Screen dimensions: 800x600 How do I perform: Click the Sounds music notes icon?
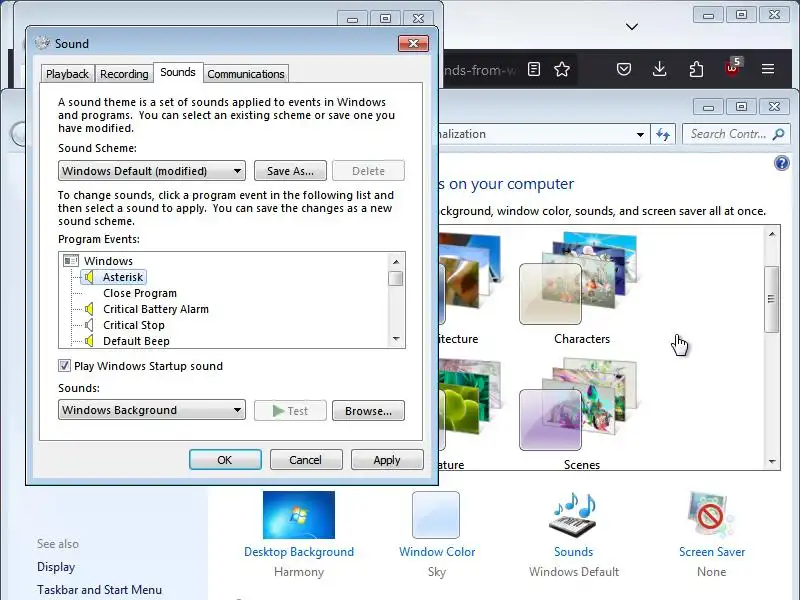click(x=573, y=515)
